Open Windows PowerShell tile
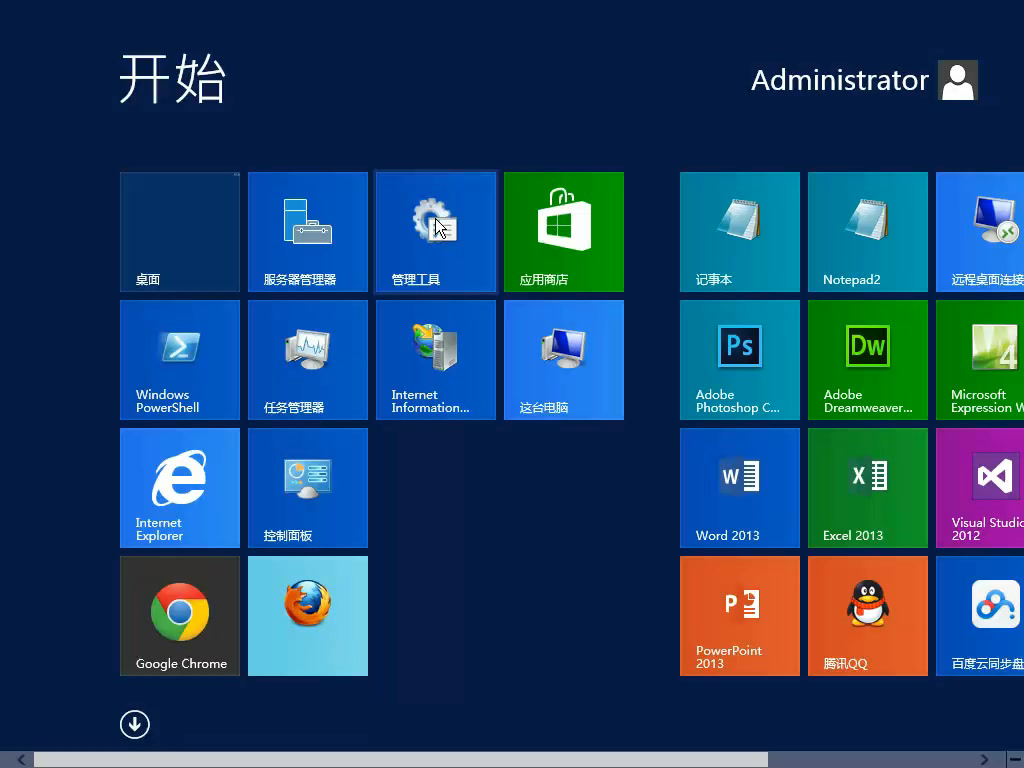The width and height of the screenshot is (1024, 768). [x=180, y=359]
